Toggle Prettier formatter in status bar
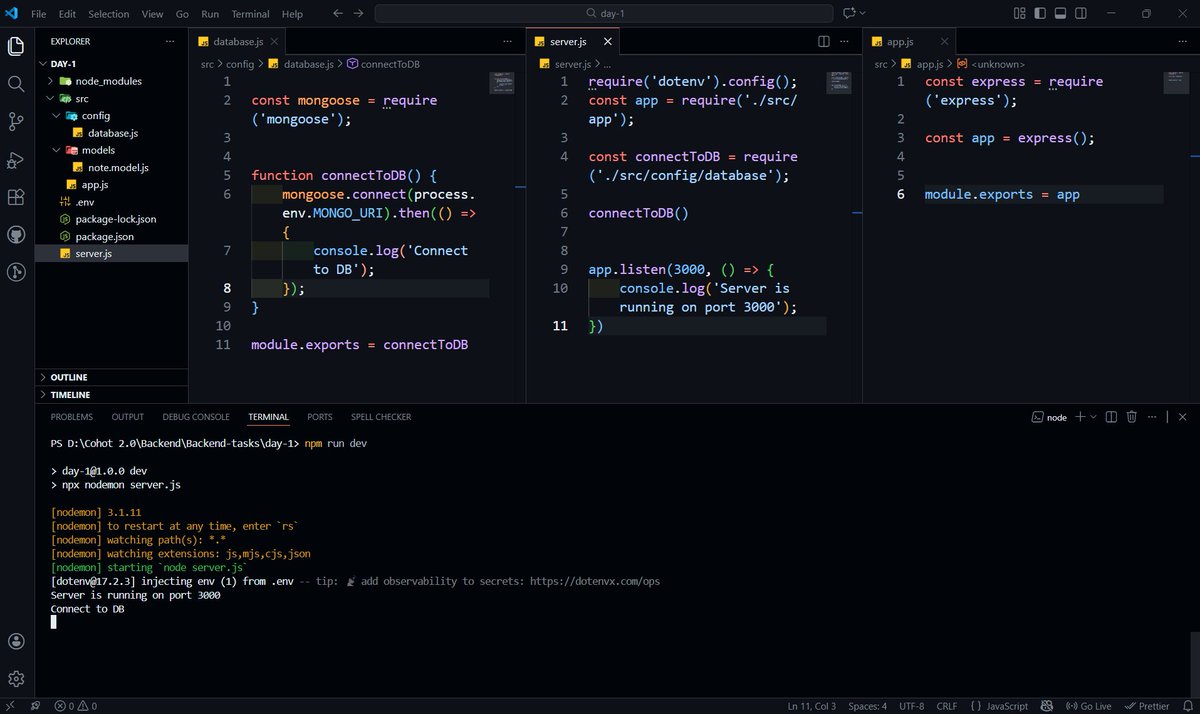This screenshot has width=1200, height=714. point(1148,706)
